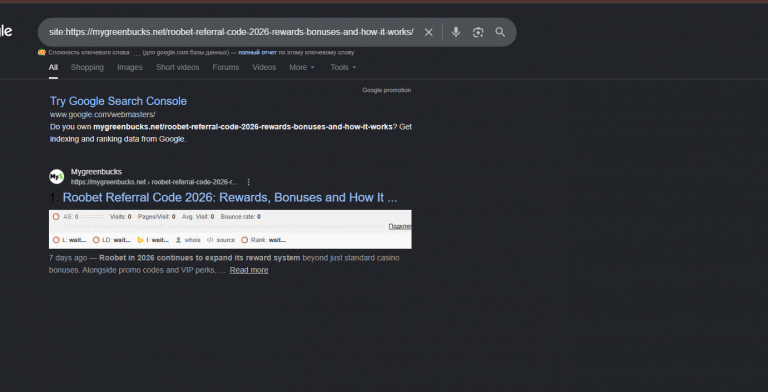Select the All results tab
The width and height of the screenshot is (768, 392).
[x=53, y=68]
